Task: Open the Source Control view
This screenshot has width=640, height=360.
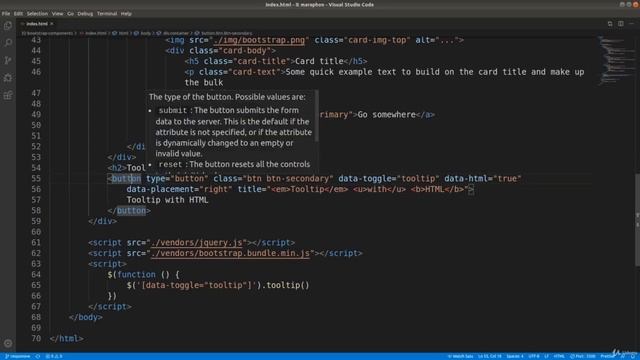Action: point(8,60)
